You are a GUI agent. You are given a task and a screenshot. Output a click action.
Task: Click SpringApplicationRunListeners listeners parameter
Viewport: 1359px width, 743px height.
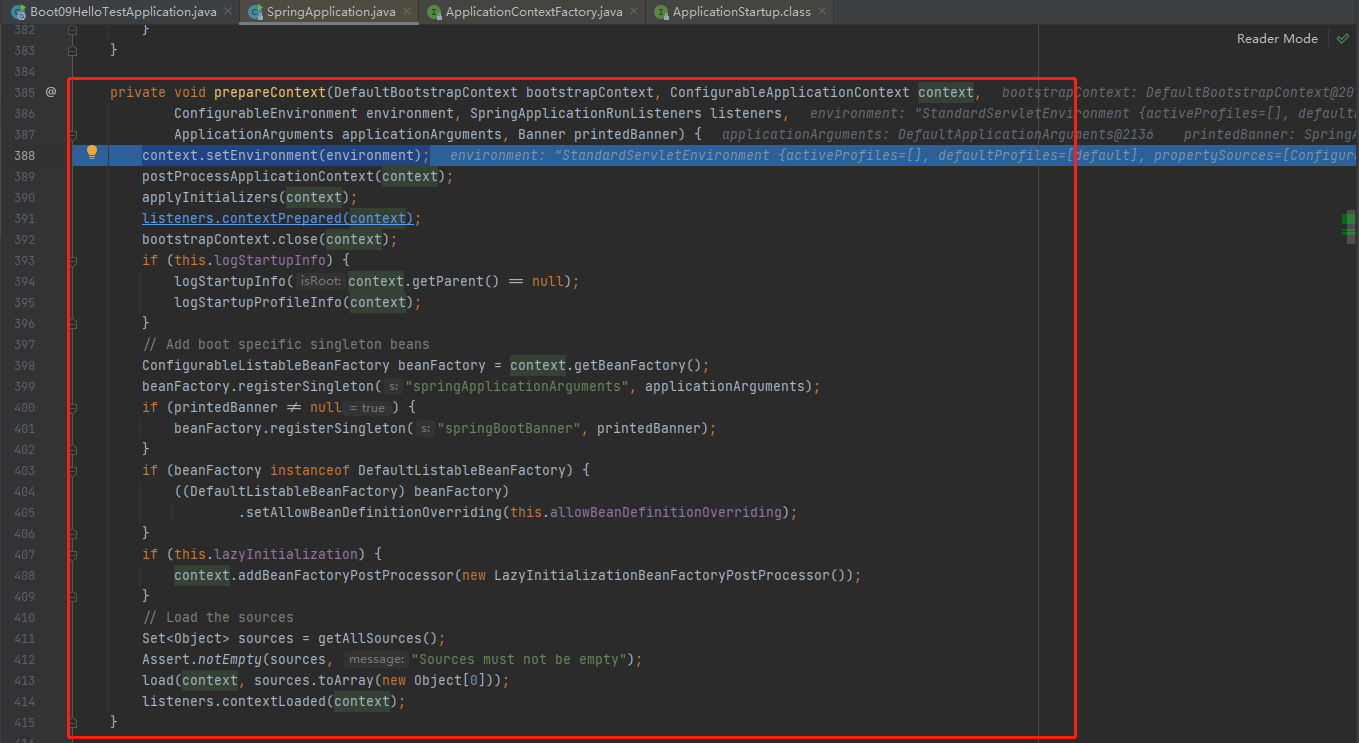[x=625, y=113]
